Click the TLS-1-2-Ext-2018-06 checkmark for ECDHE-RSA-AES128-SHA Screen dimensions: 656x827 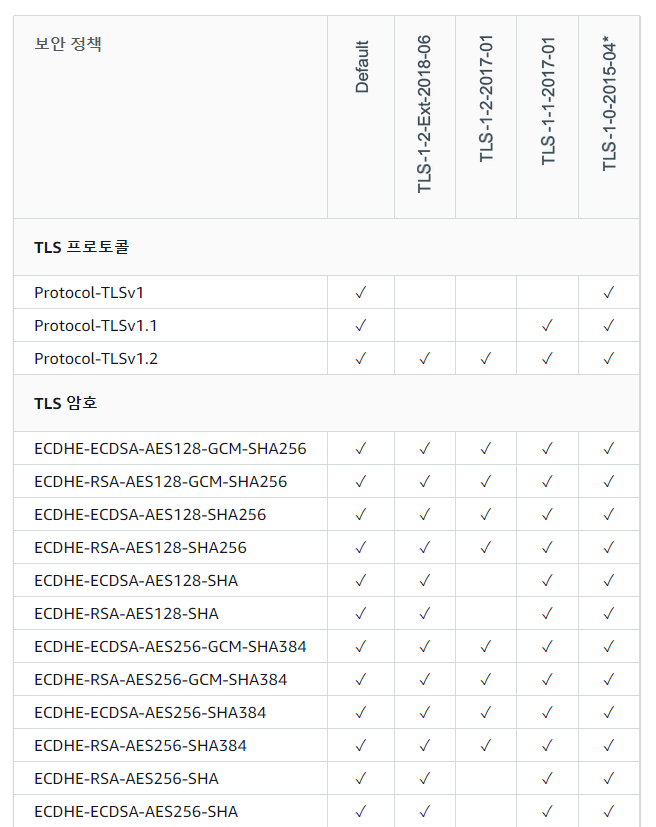pyautogui.click(x=424, y=614)
